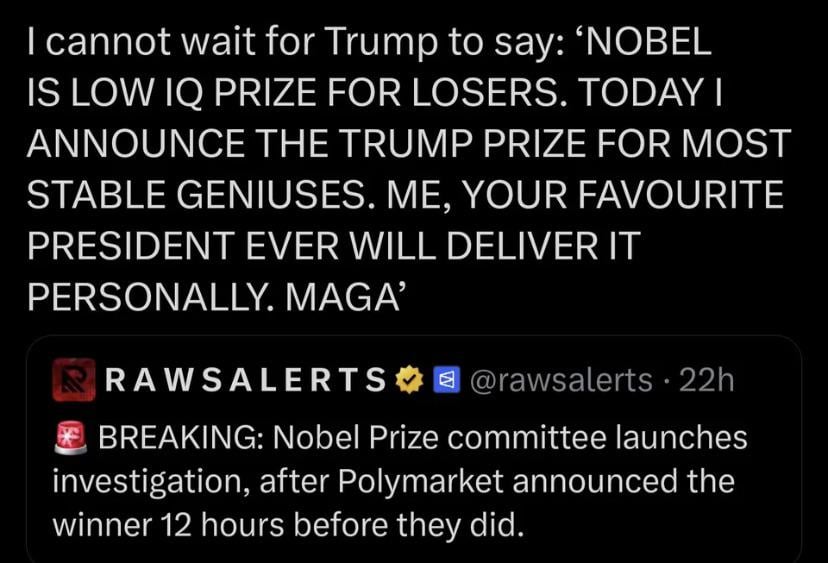Open the quoted post's last line about the winner
This screenshot has height=563, width=828.
tap(288, 524)
